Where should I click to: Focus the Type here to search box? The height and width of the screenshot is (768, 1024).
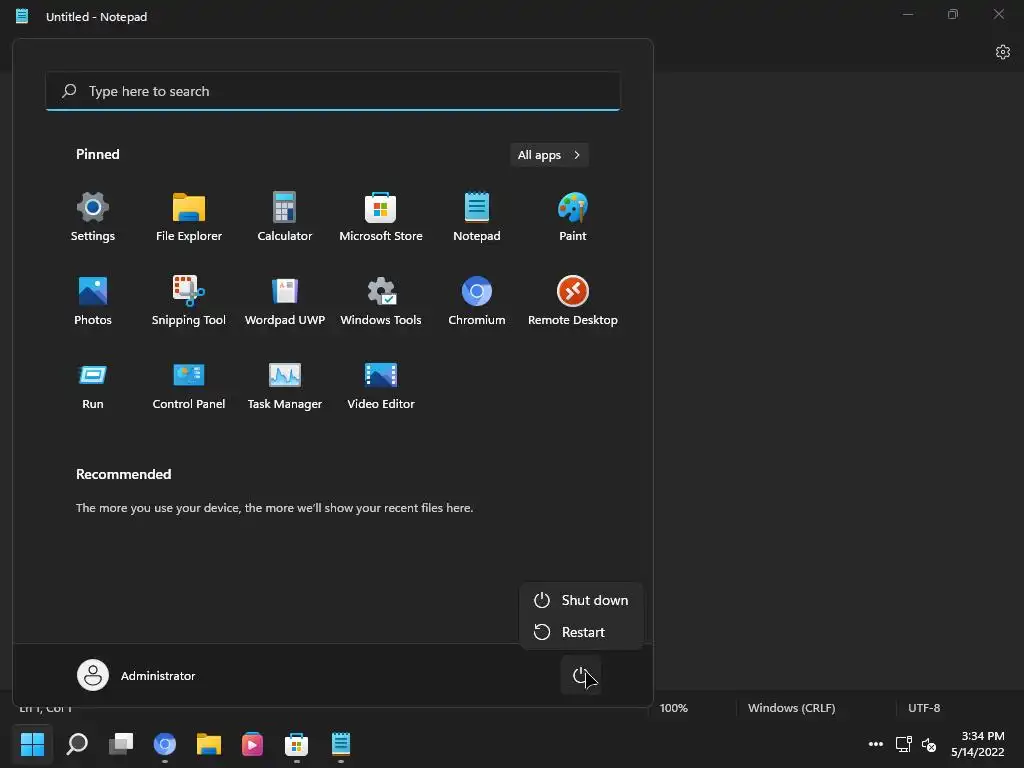pos(333,91)
